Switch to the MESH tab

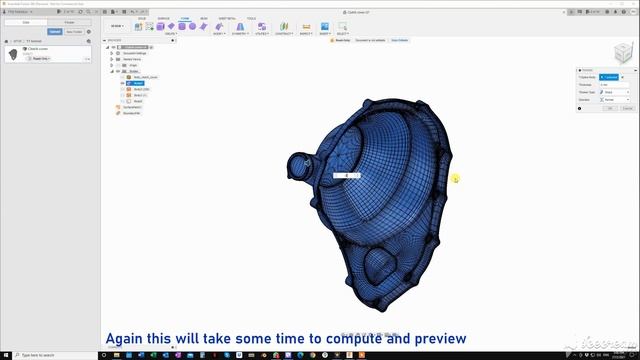pyautogui.click(x=204, y=18)
